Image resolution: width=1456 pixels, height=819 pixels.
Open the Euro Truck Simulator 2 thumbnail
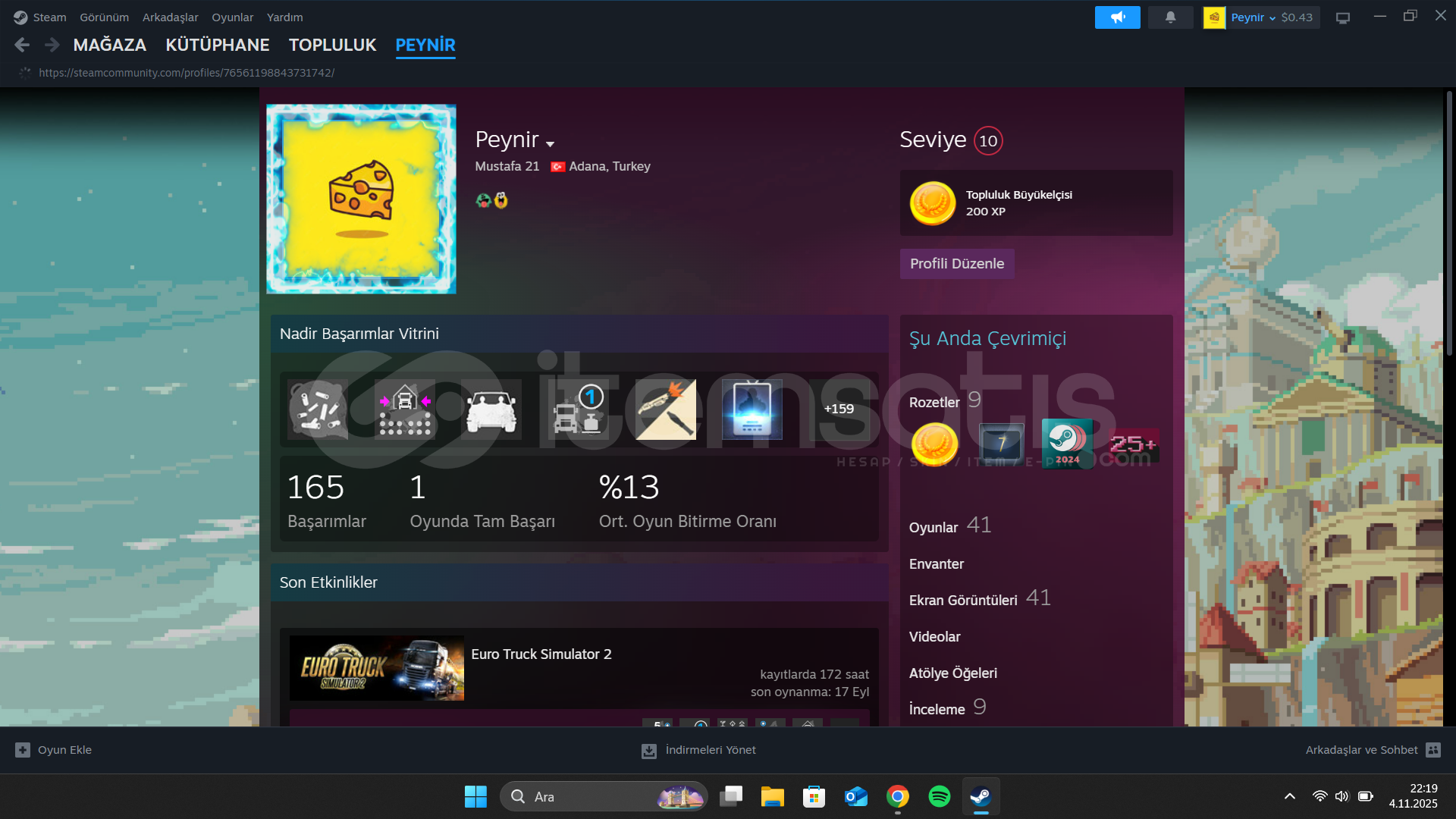pos(376,667)
